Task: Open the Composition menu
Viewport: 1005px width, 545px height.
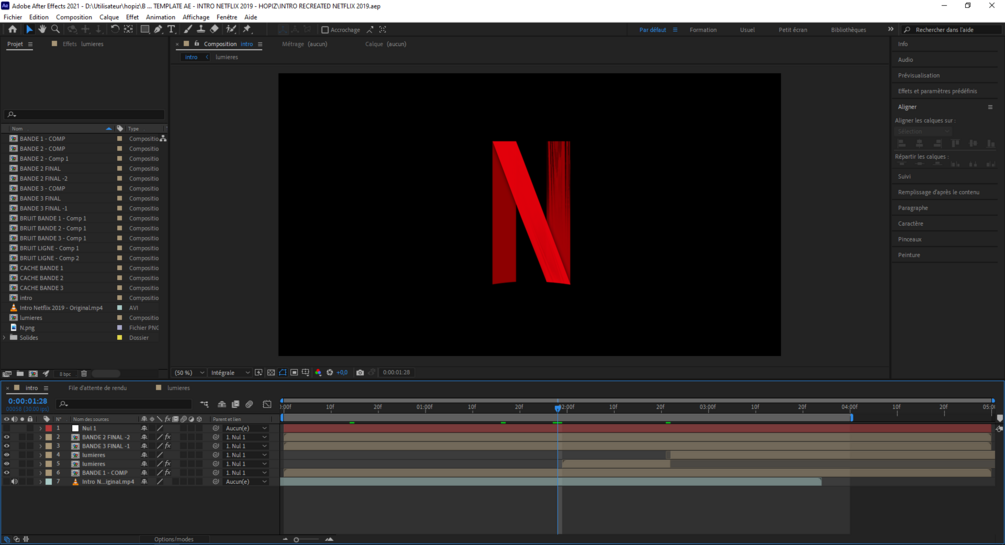Action: pos(74,17)
